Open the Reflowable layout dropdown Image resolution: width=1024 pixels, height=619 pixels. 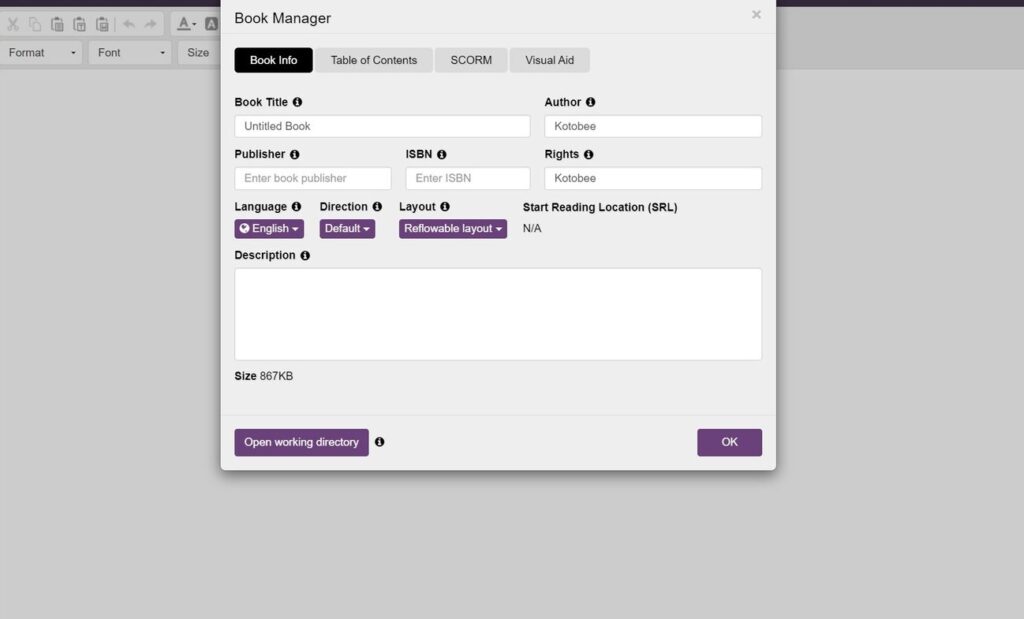pyautogui.click(x=452, y=228)
